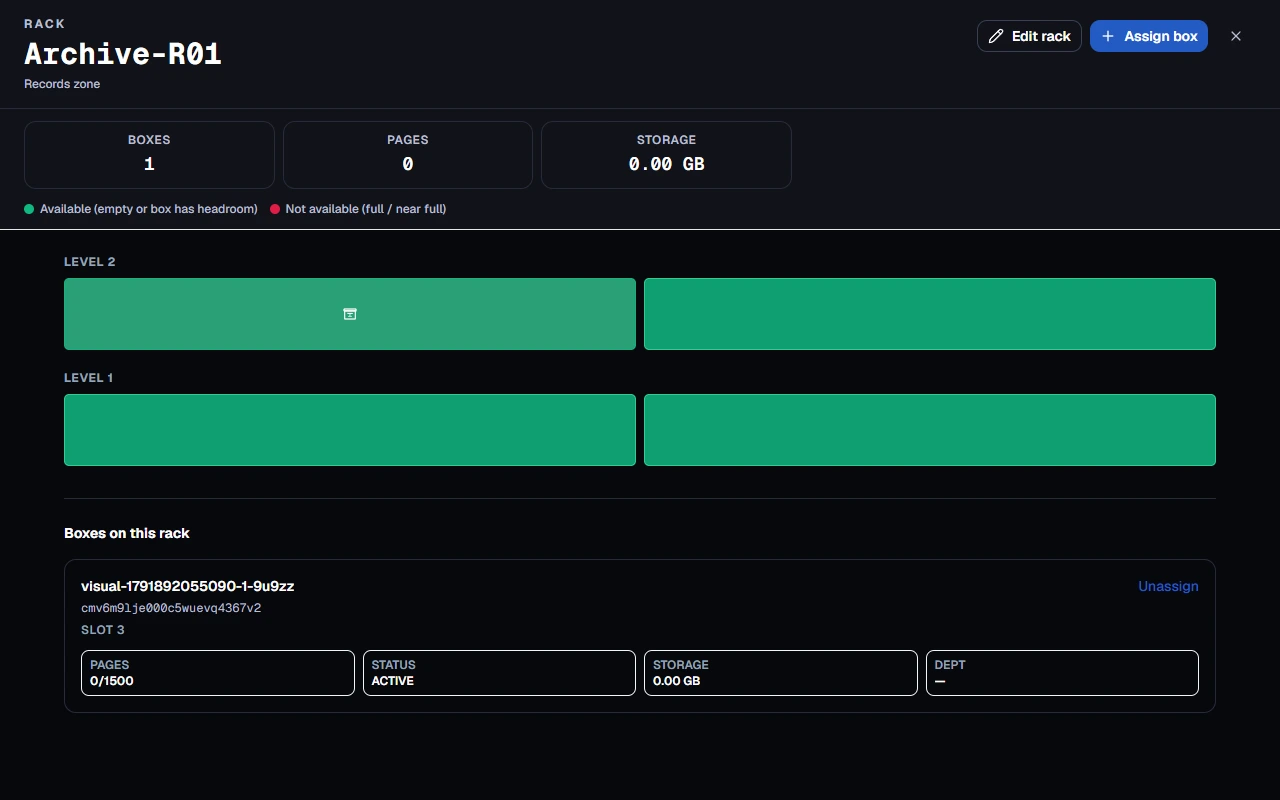This screenshot has height=800, width=1280.
Task: Click the archive box icon in Level 2
Action: [x=350, y=314]
